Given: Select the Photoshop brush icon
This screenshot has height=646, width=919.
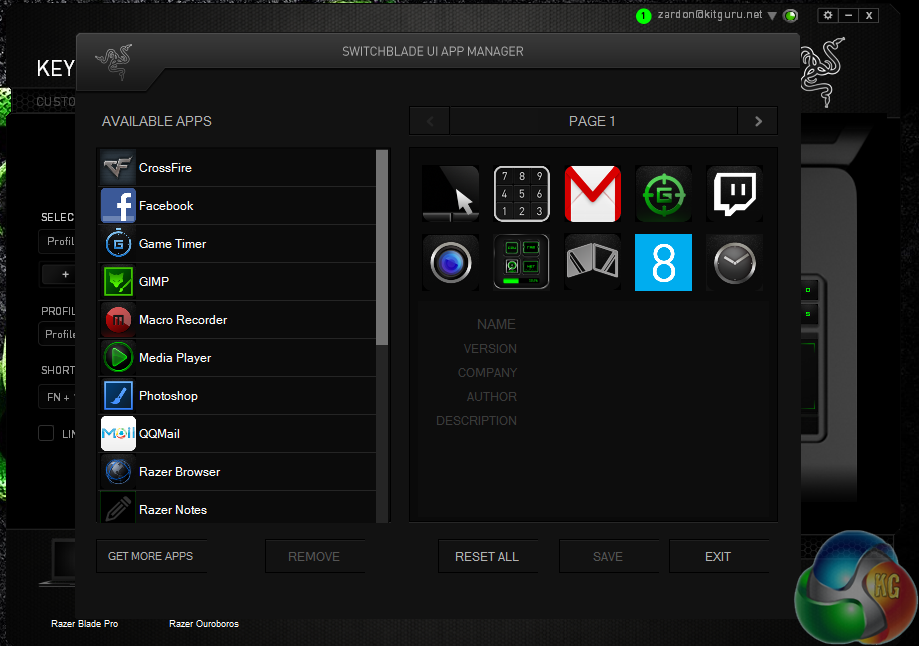Looking at the screenshot, I should coord(118,396).
